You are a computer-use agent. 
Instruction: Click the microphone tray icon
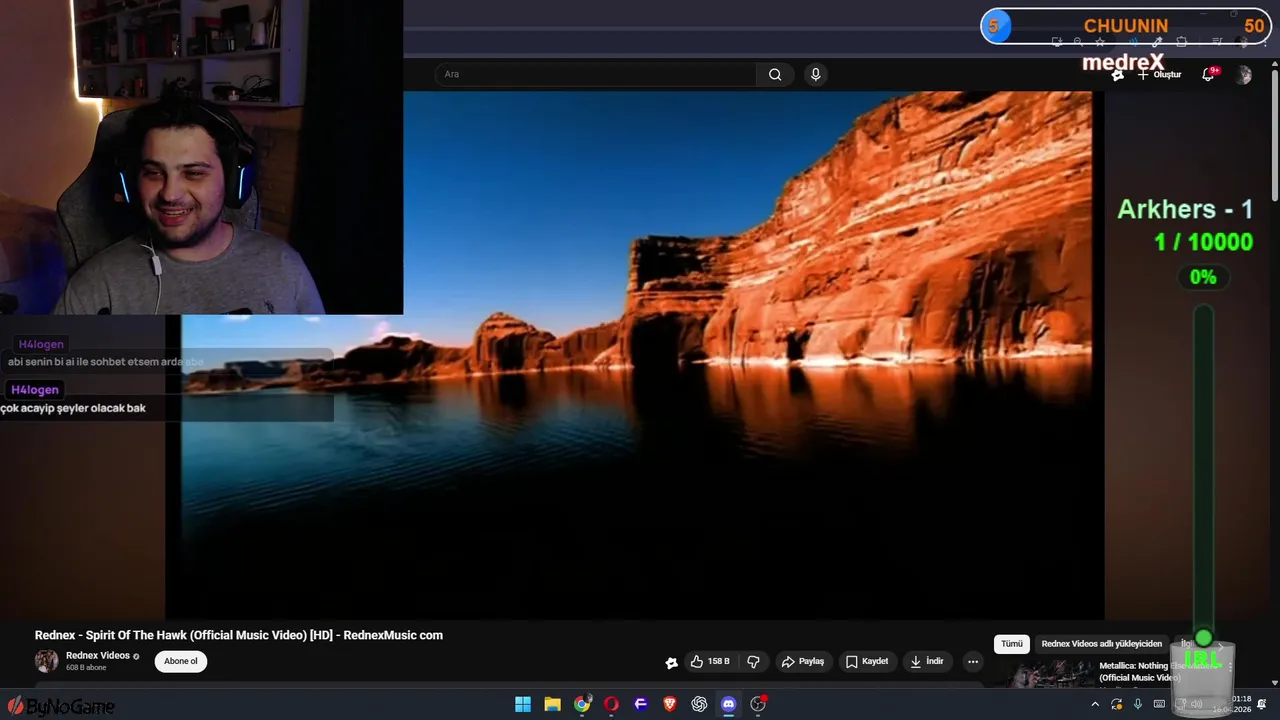pyautogui.click(x=1138, y=704)
